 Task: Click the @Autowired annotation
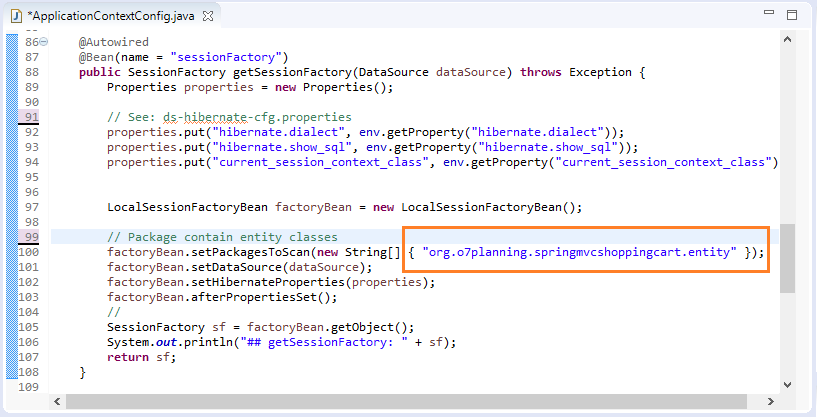pos(114,42)
